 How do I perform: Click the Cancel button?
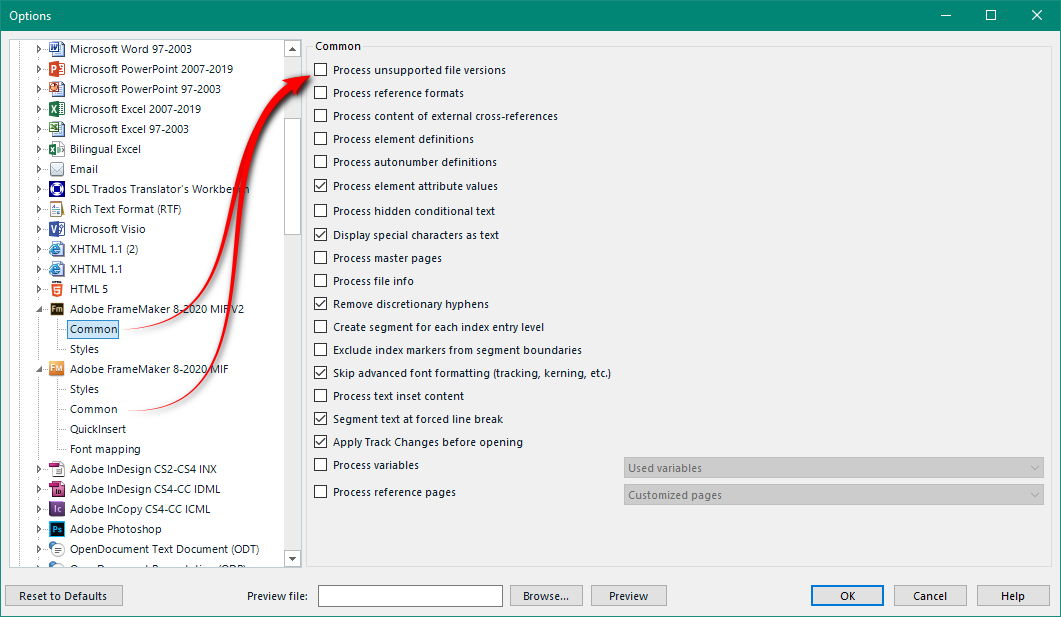click(x=930, y=596)
